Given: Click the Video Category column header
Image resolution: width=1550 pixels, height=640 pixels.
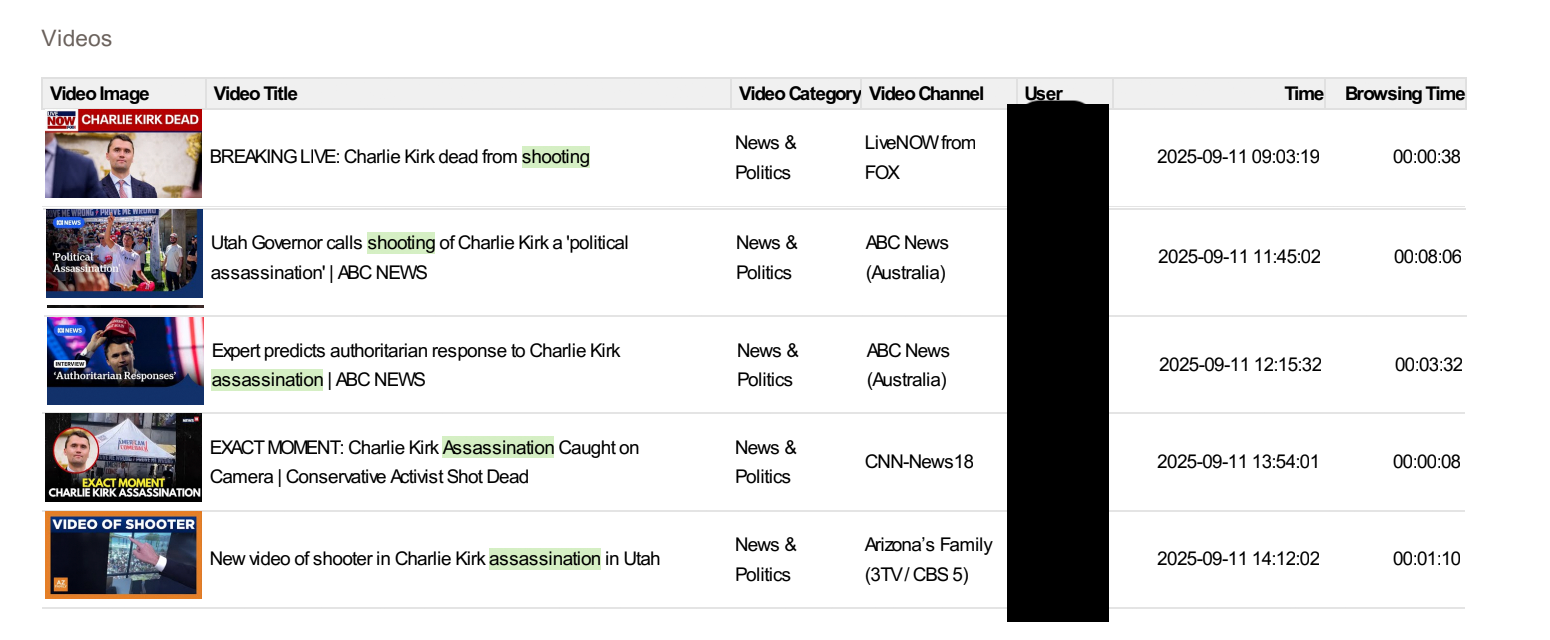Looking at the screenshot, I should (799, 93).
